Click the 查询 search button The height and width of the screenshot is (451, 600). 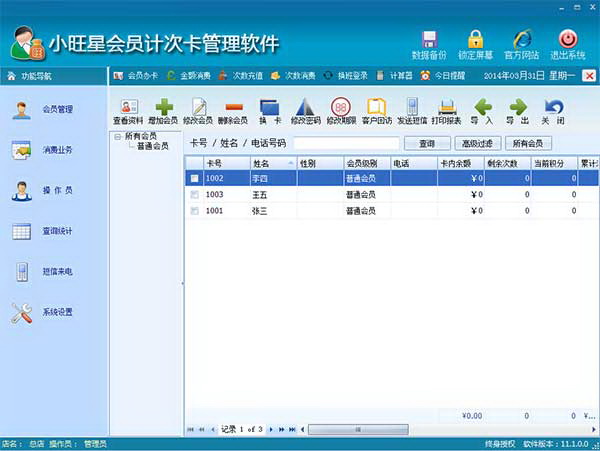[427, 143]
